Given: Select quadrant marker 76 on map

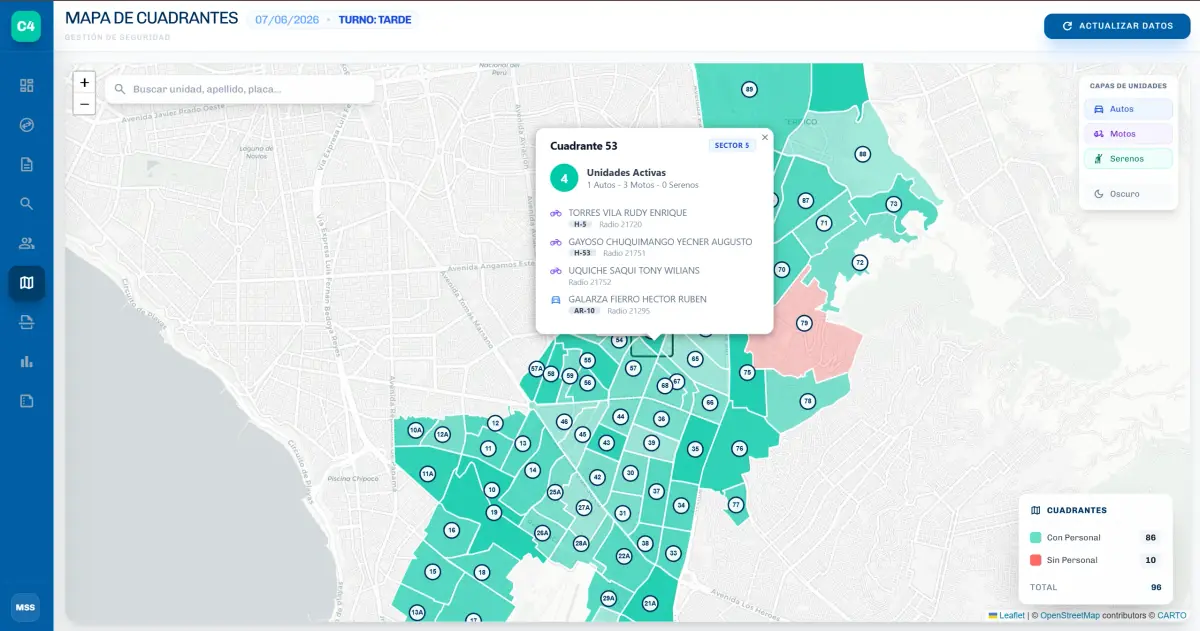Looking at the screenshot, I should (739, 449).
